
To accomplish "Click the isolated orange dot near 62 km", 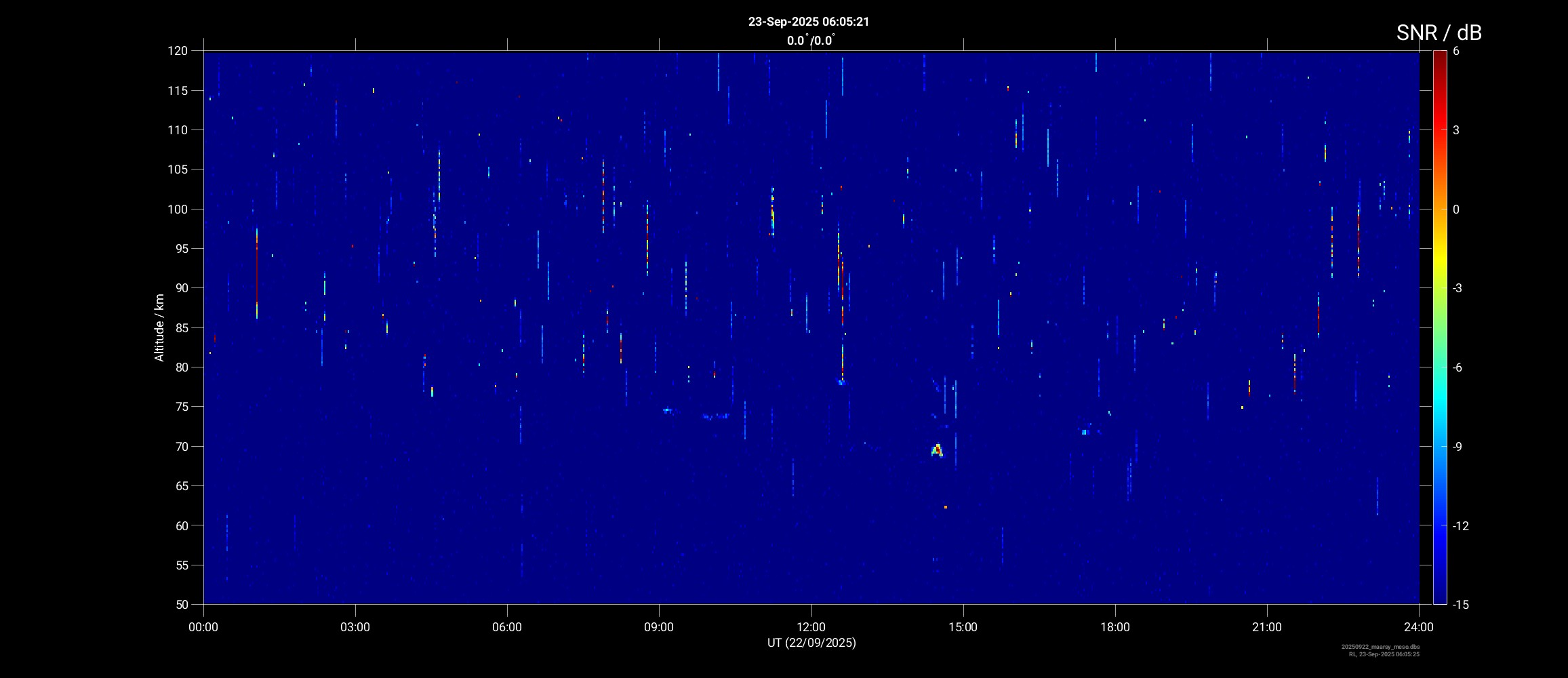I will click(x=945, y=507).
